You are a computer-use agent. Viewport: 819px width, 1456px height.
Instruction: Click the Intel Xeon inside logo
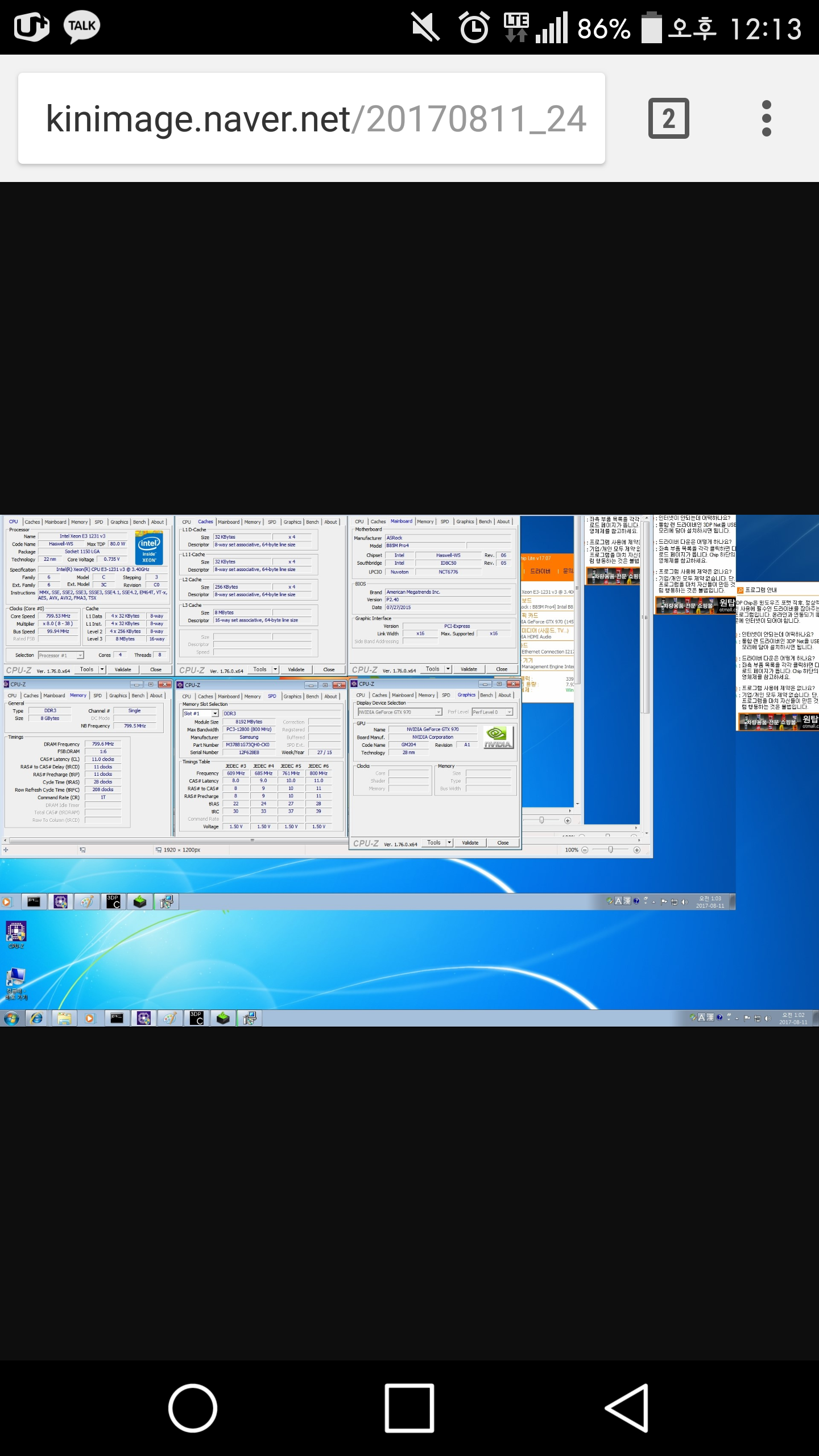149,548
